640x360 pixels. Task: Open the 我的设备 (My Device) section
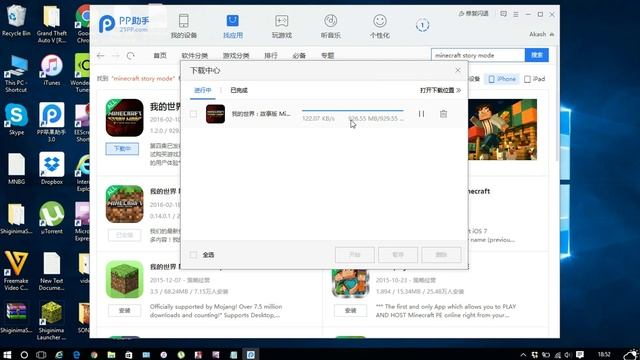[x=184, y=26]
